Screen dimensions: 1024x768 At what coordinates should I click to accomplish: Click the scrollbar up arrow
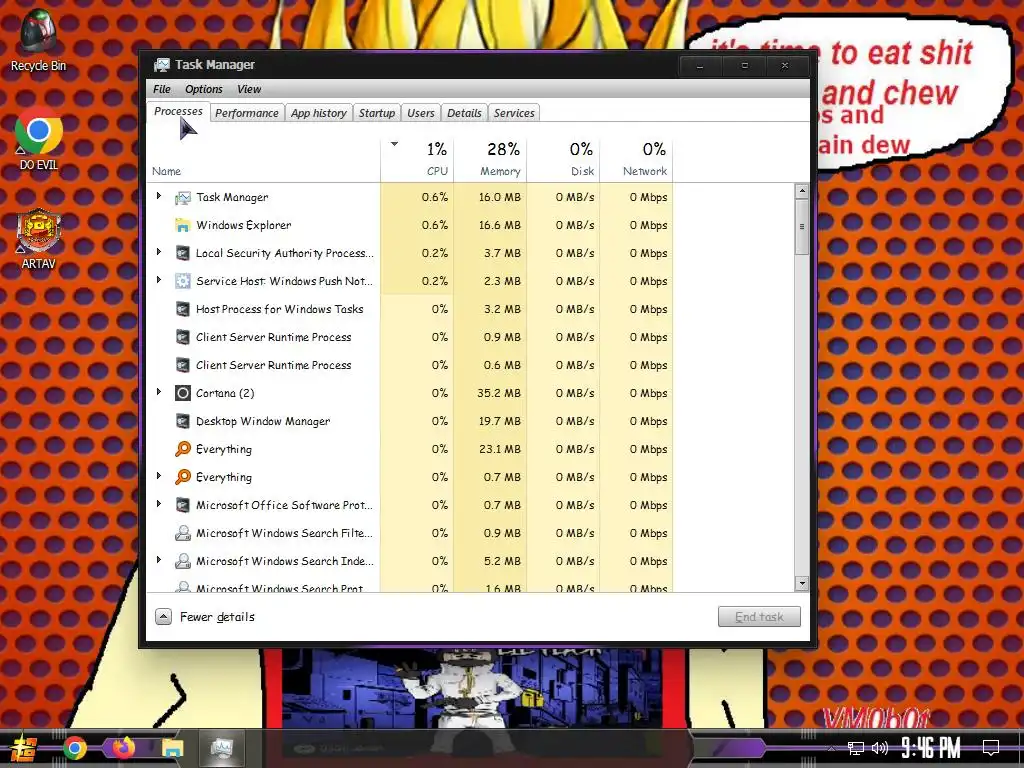click(802, 191)
